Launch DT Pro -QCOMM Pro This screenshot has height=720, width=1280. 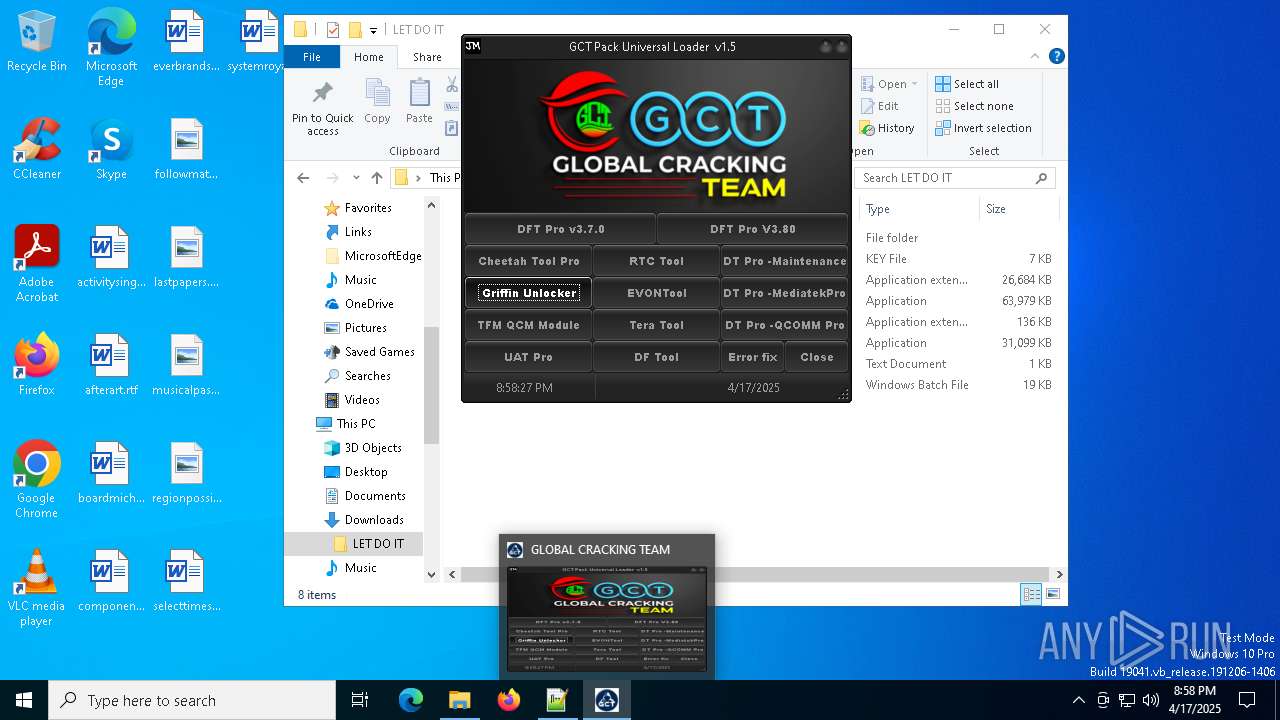pos(784,325)
